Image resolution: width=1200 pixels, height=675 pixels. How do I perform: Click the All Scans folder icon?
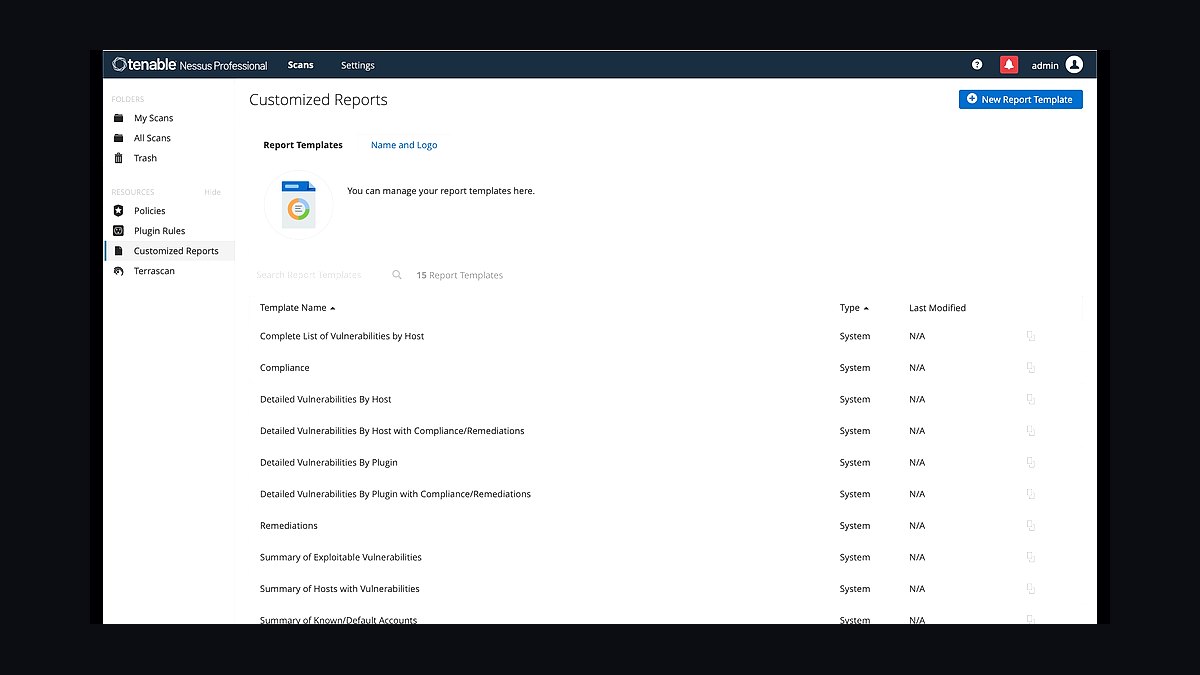pyautogui.click(x=119, y=138)
